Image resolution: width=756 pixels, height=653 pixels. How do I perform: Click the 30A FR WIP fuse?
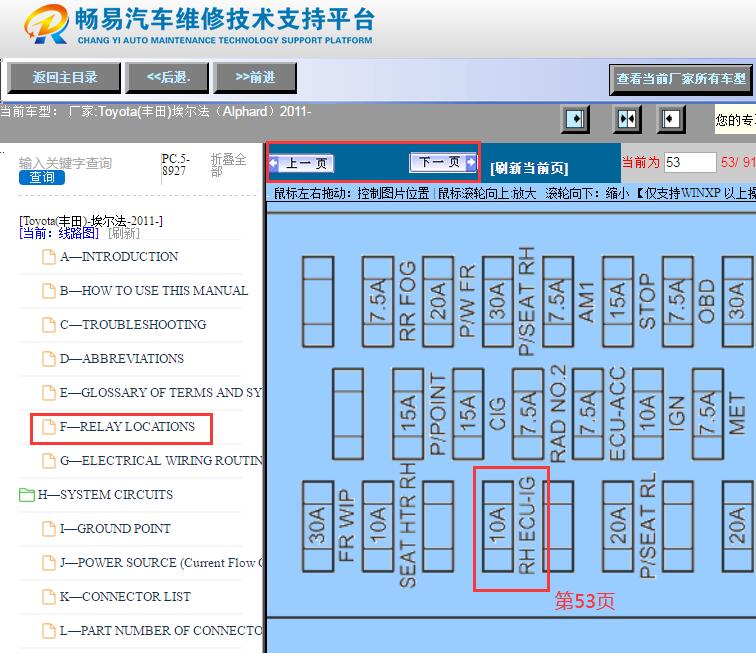click(318, 526)
